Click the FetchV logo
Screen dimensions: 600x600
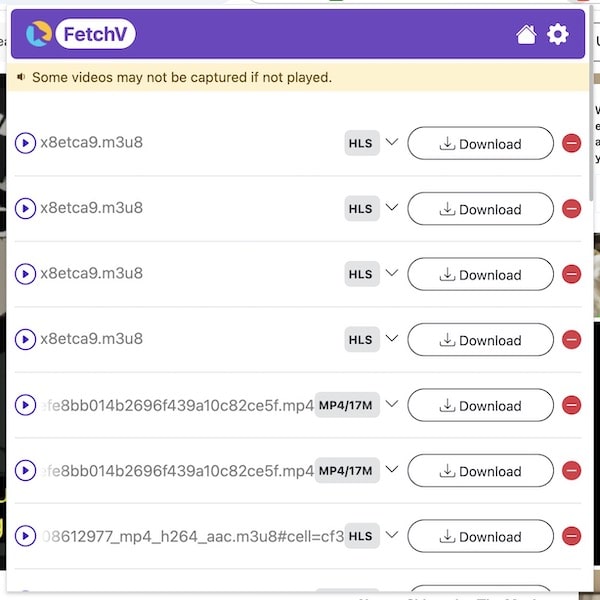tap(81, 35)
